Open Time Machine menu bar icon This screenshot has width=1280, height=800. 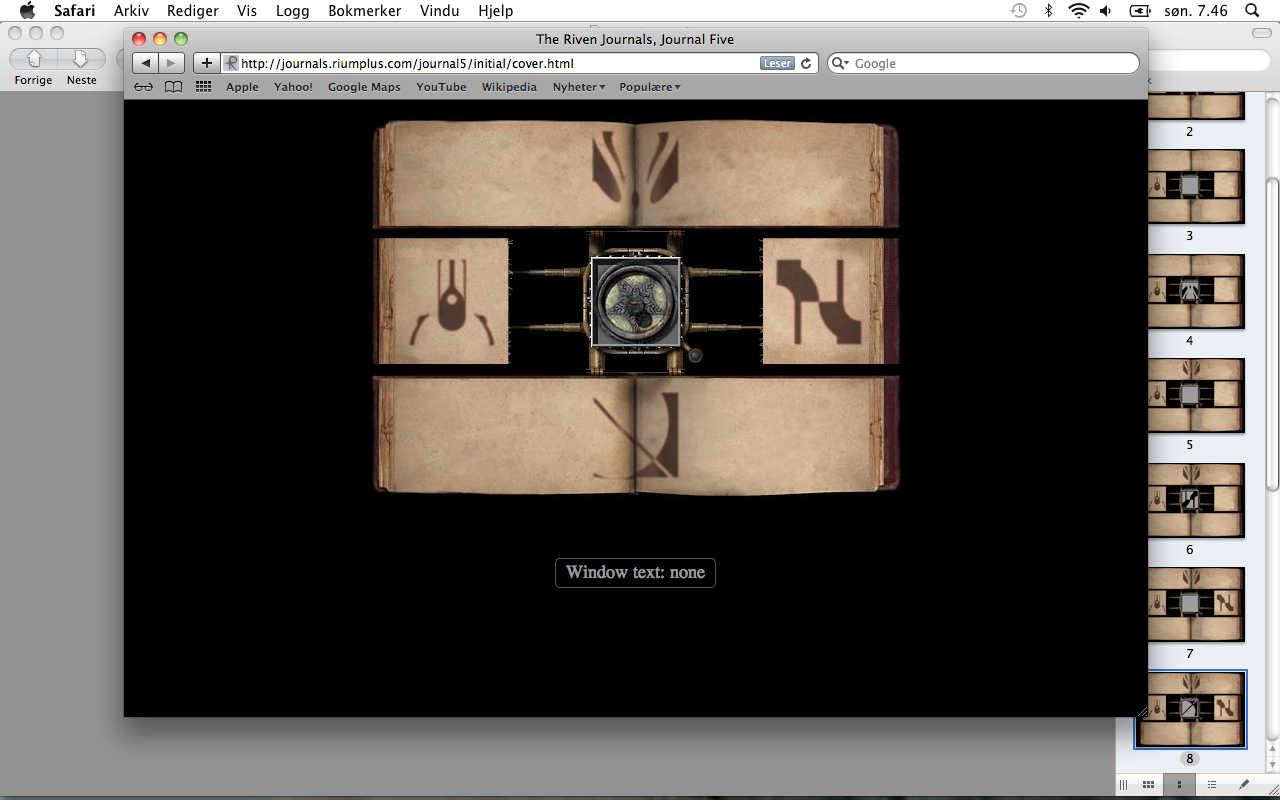(x=1018, y=11)
